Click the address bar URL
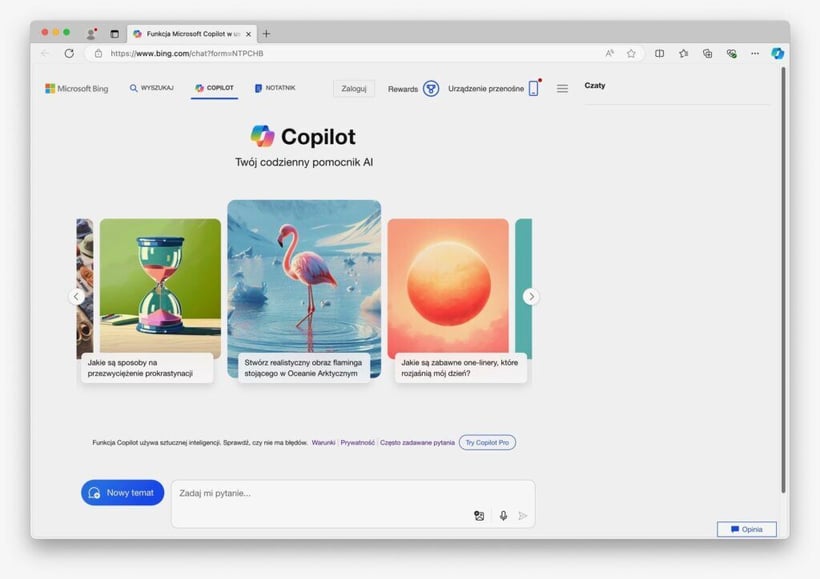The width and height of the screenshot is (820, 579). 187,53
